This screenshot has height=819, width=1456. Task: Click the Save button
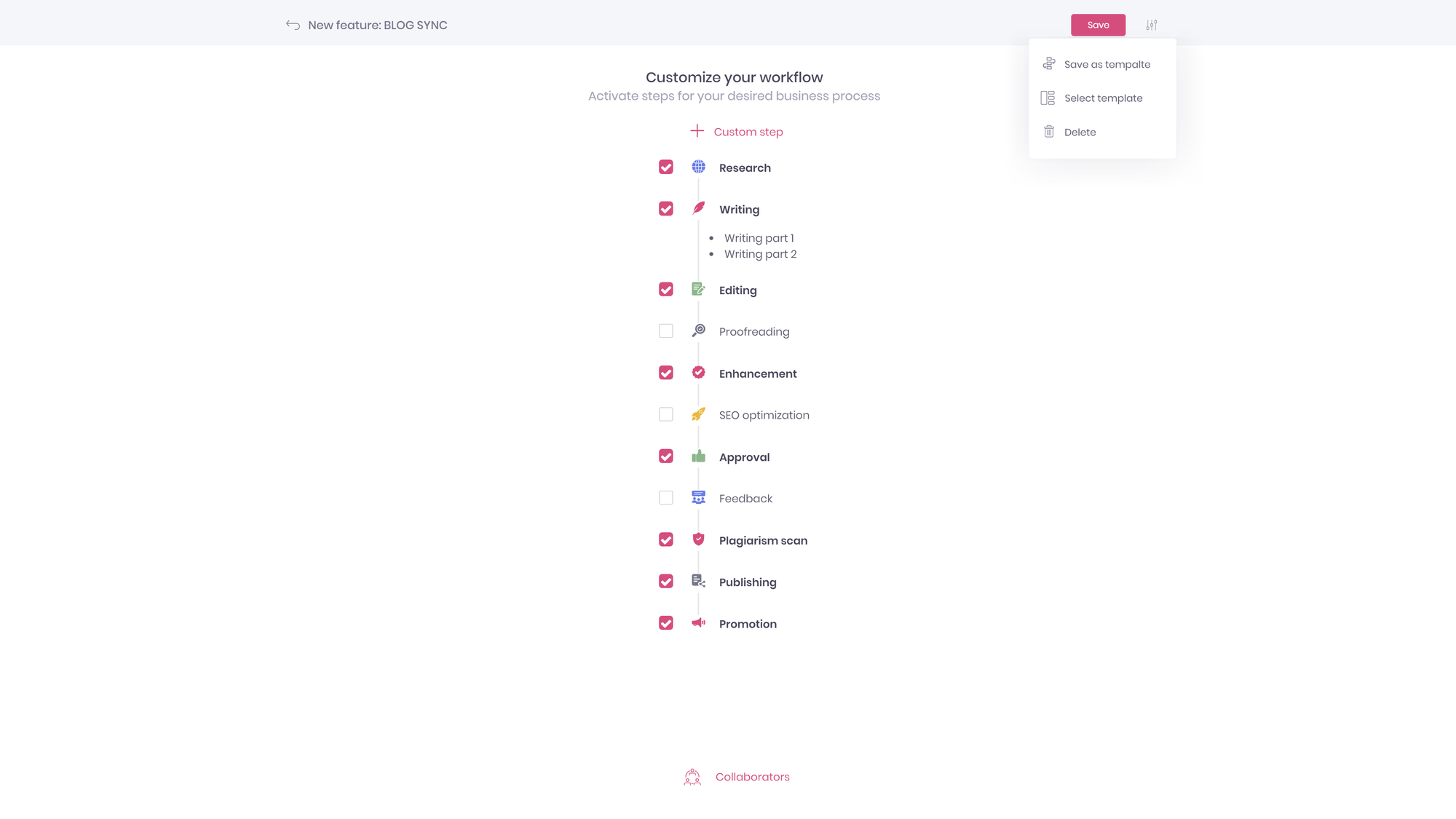(x=1097, y=25)
